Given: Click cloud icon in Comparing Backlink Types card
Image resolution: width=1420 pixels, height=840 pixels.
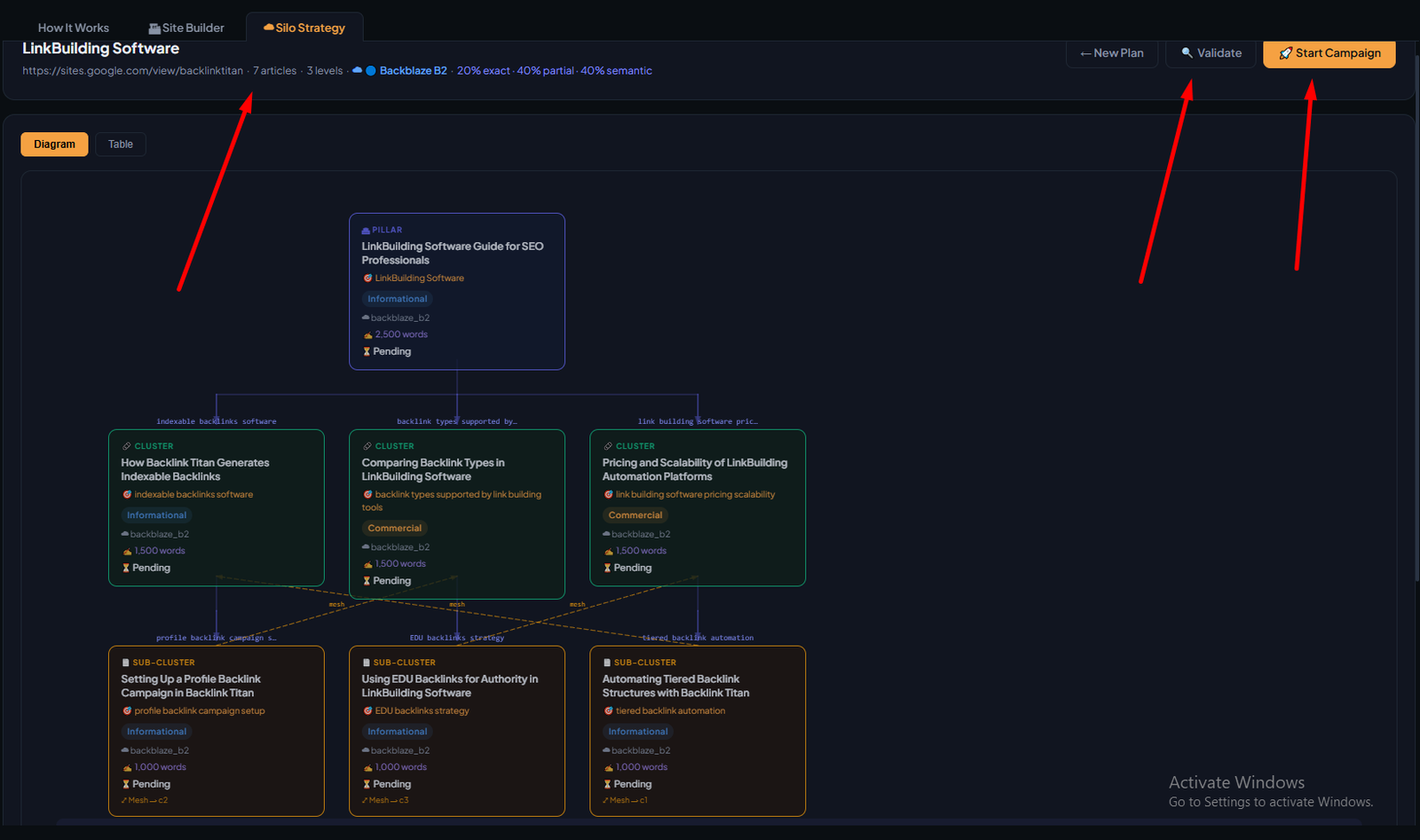Looking at the screenshot, I should click(366, 547).
